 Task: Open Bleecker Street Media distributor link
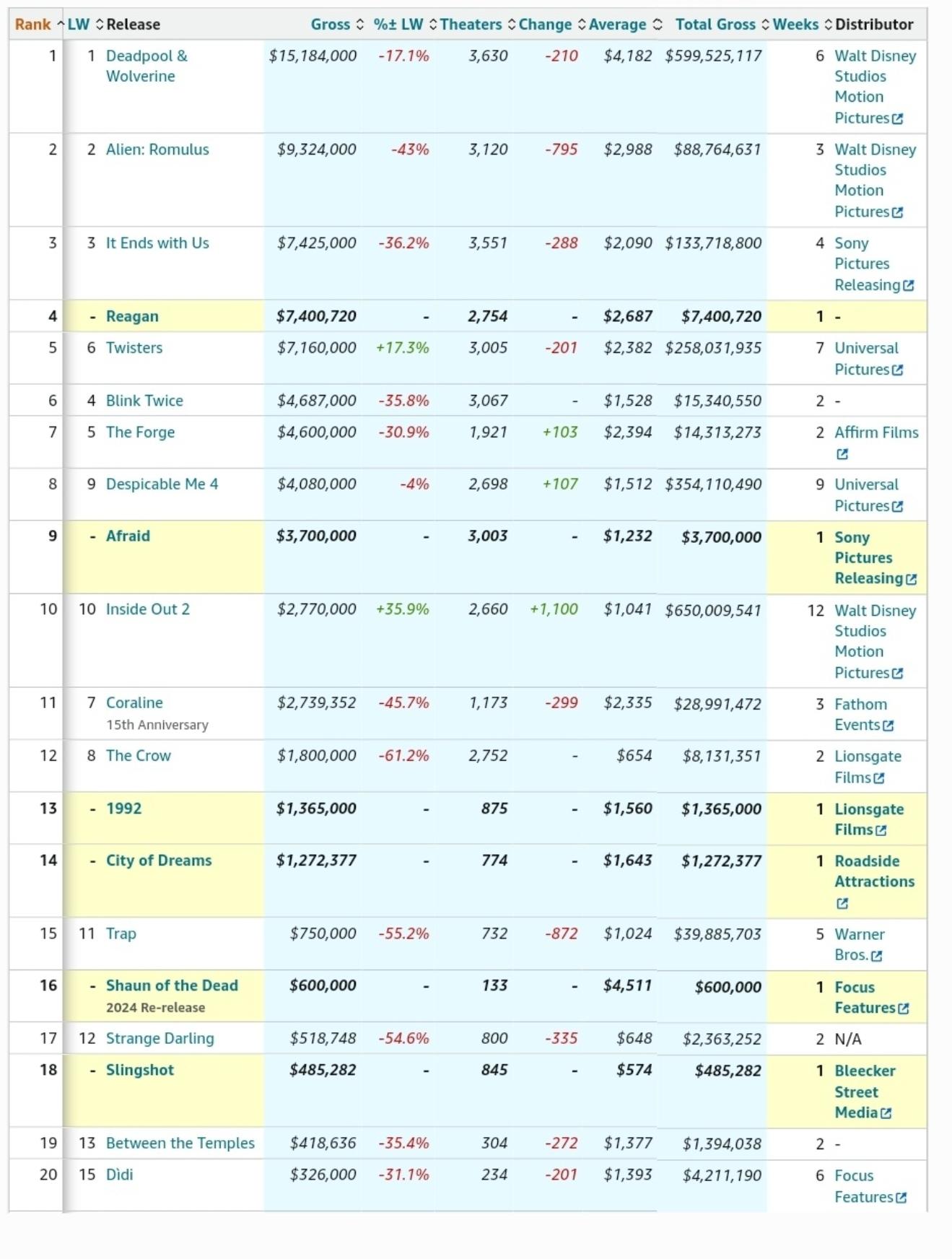click(x=865, y=1092)
